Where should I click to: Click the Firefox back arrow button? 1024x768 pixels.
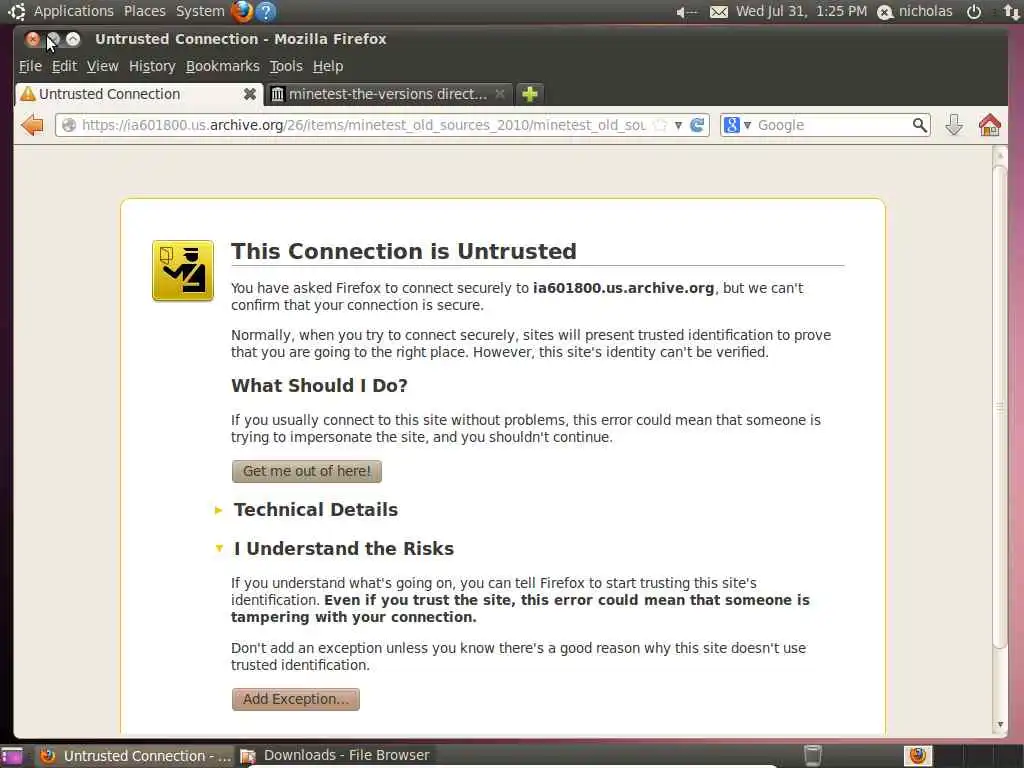[31, 125]
